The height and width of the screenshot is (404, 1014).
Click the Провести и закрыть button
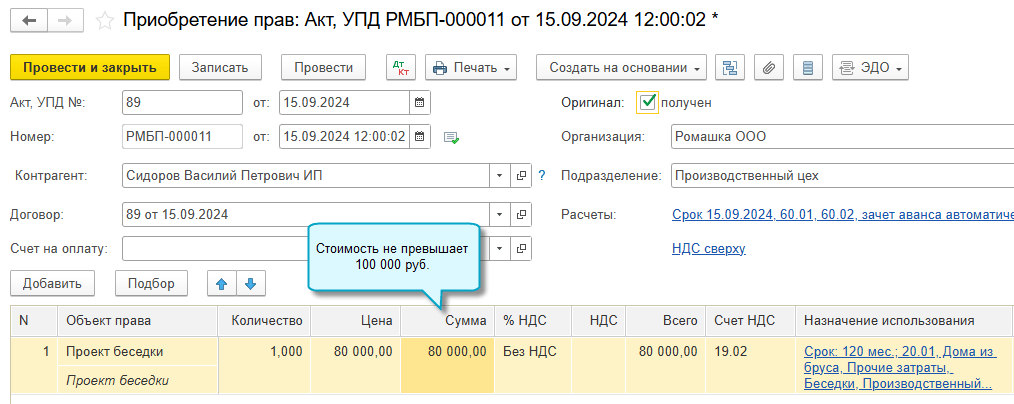pos(90,67)
